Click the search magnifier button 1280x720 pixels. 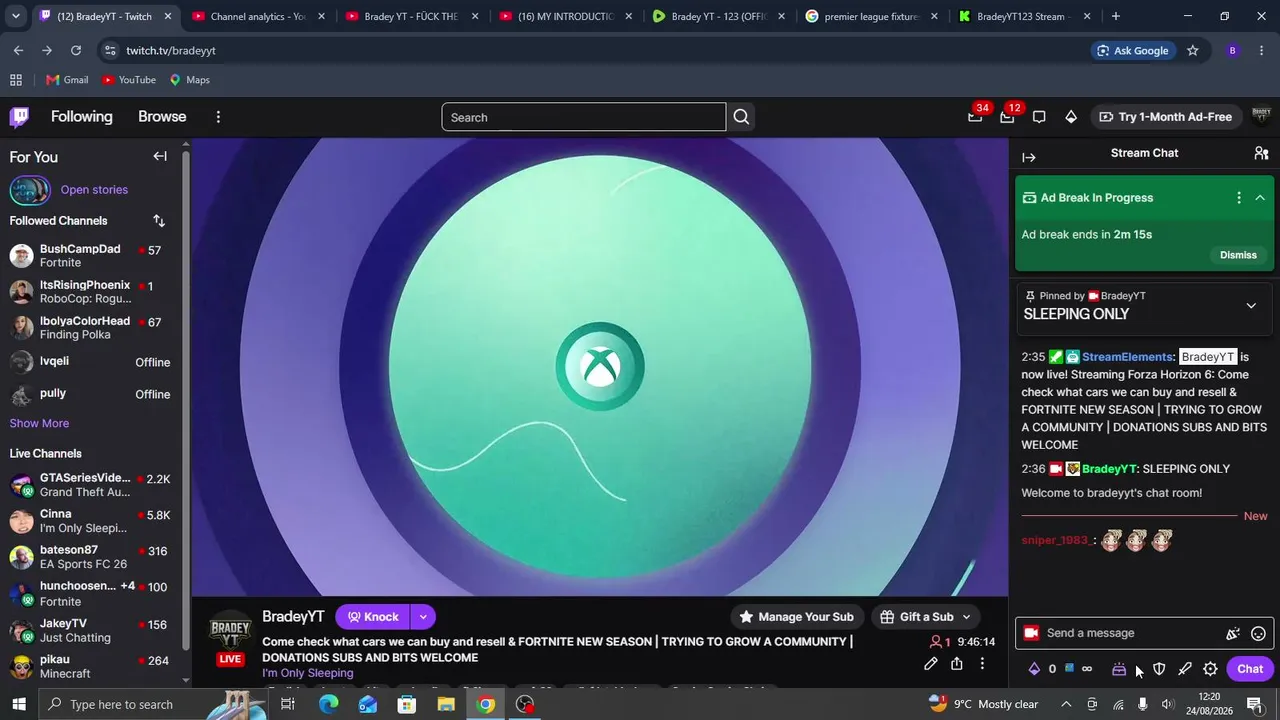[x=741, y=117]
